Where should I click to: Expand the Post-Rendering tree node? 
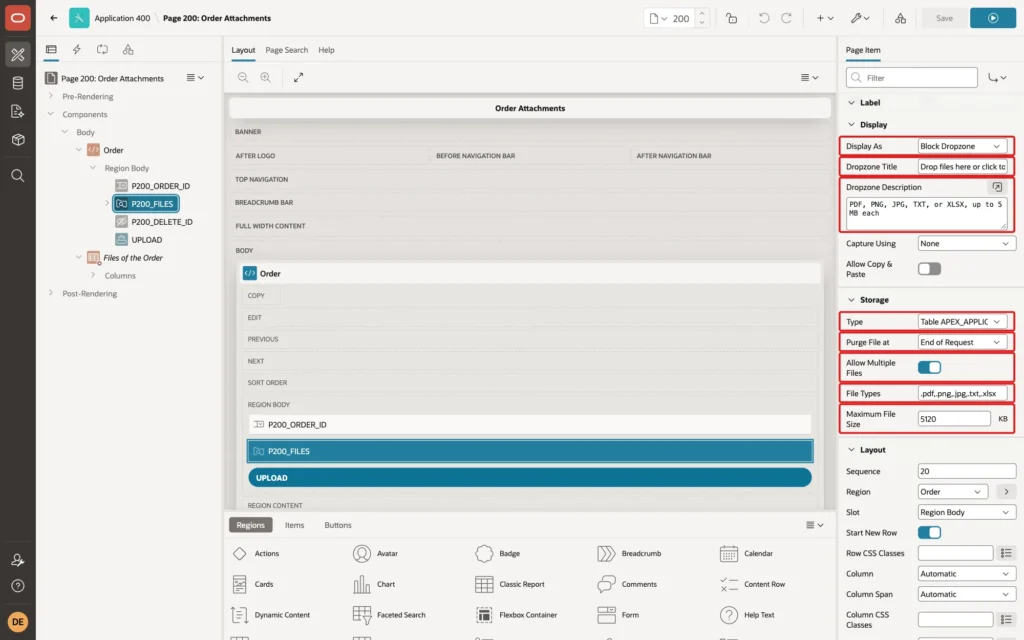51,293
